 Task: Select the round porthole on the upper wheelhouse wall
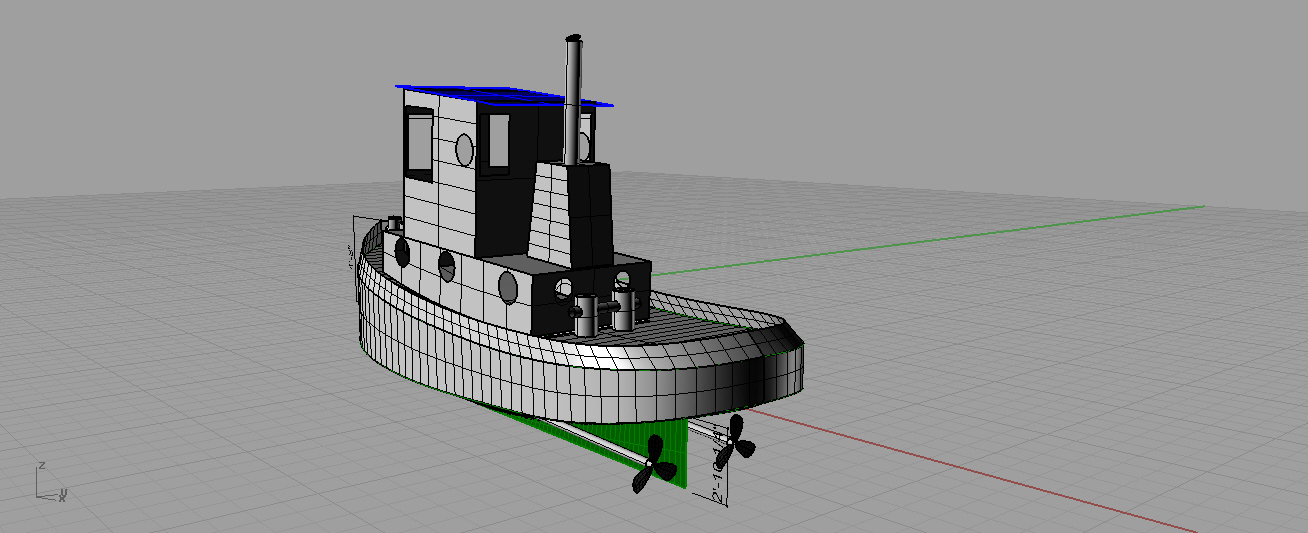[464, 149]
